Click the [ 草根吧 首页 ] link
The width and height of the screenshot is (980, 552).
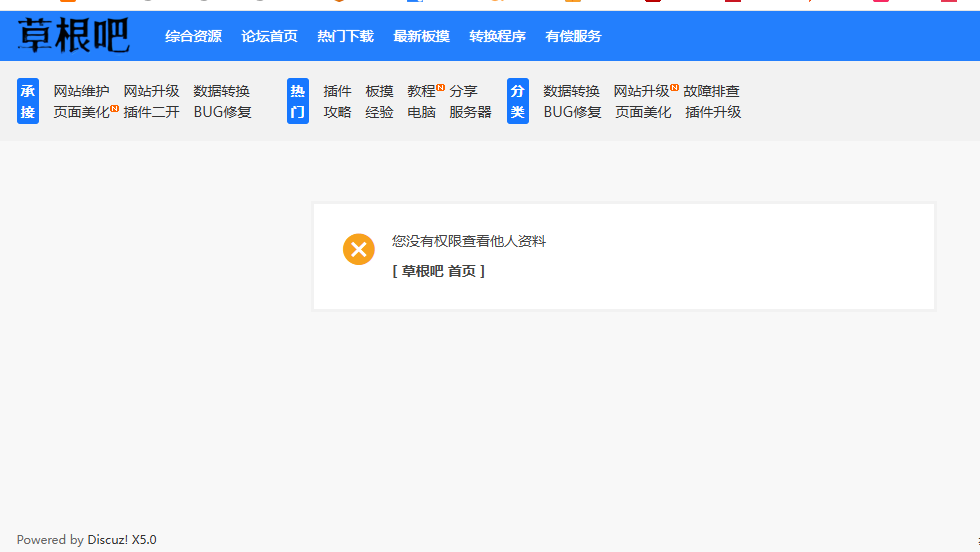tap(438, 271)
